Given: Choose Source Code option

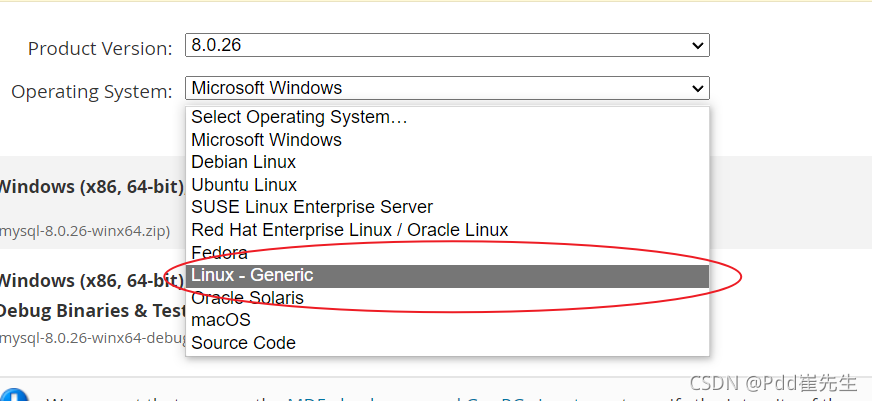Looking at the screenshot, I should tap(447, 343).
